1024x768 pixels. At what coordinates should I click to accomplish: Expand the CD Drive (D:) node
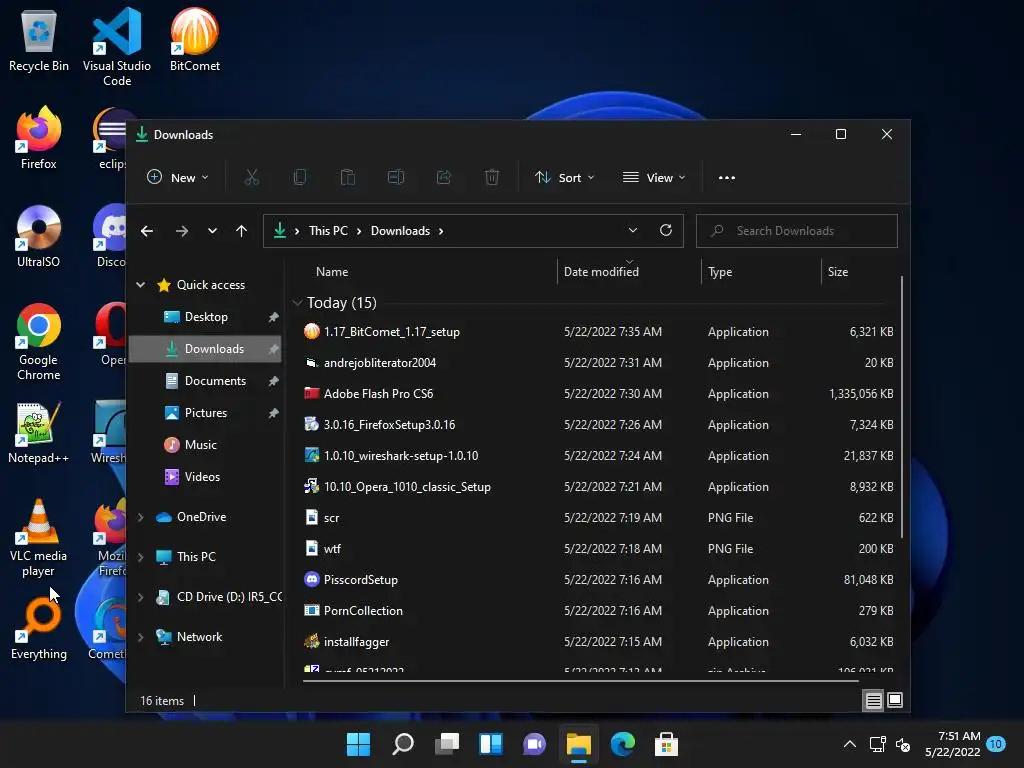pyautogui.click(x=140, y=597)
